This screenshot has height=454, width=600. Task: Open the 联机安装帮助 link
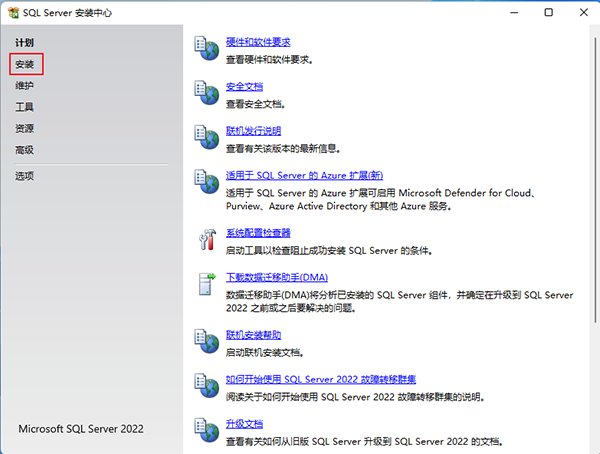[253, 335]
